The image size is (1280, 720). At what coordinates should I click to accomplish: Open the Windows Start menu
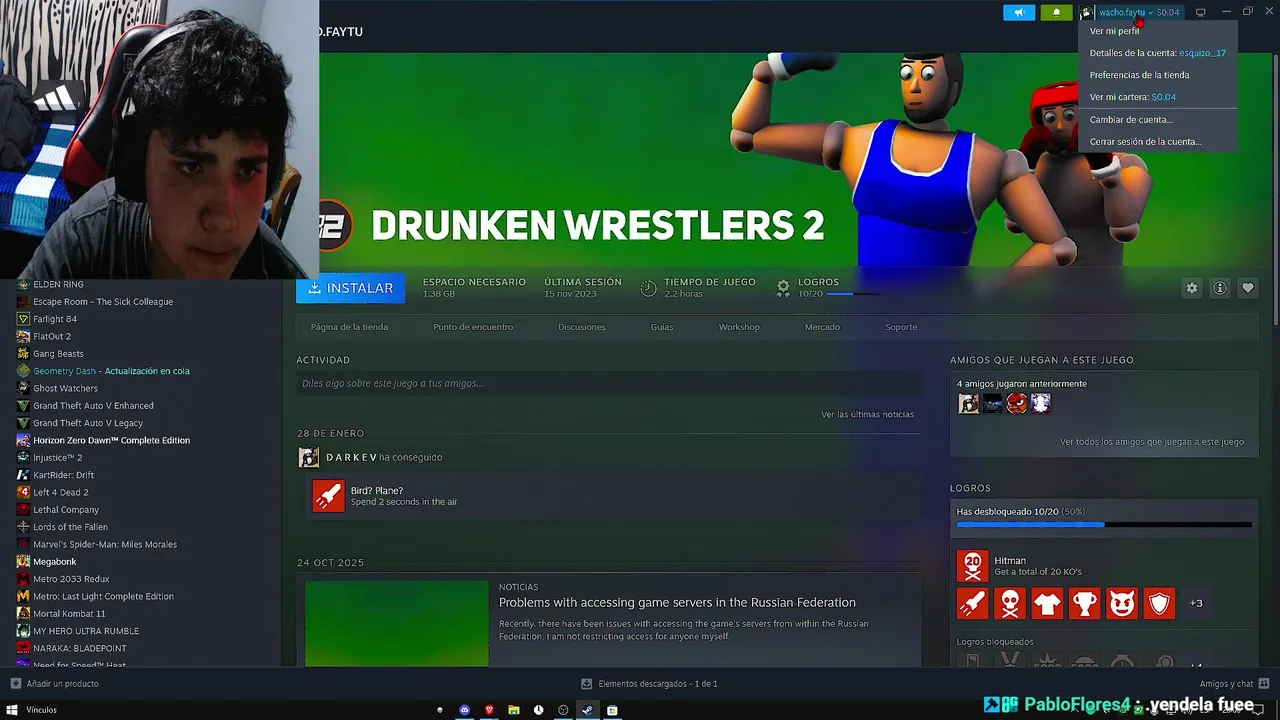[12, 710]
